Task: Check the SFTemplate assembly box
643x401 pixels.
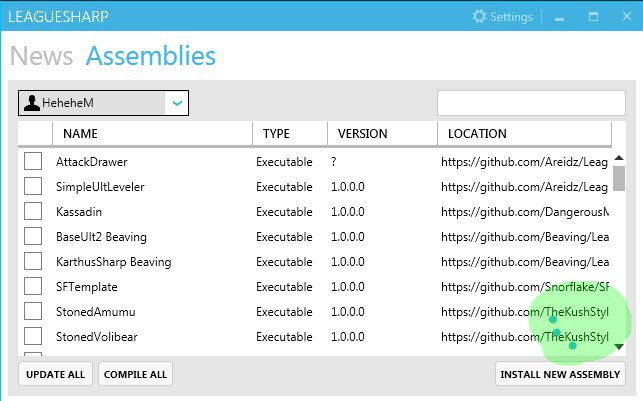Action: point(33,286)
